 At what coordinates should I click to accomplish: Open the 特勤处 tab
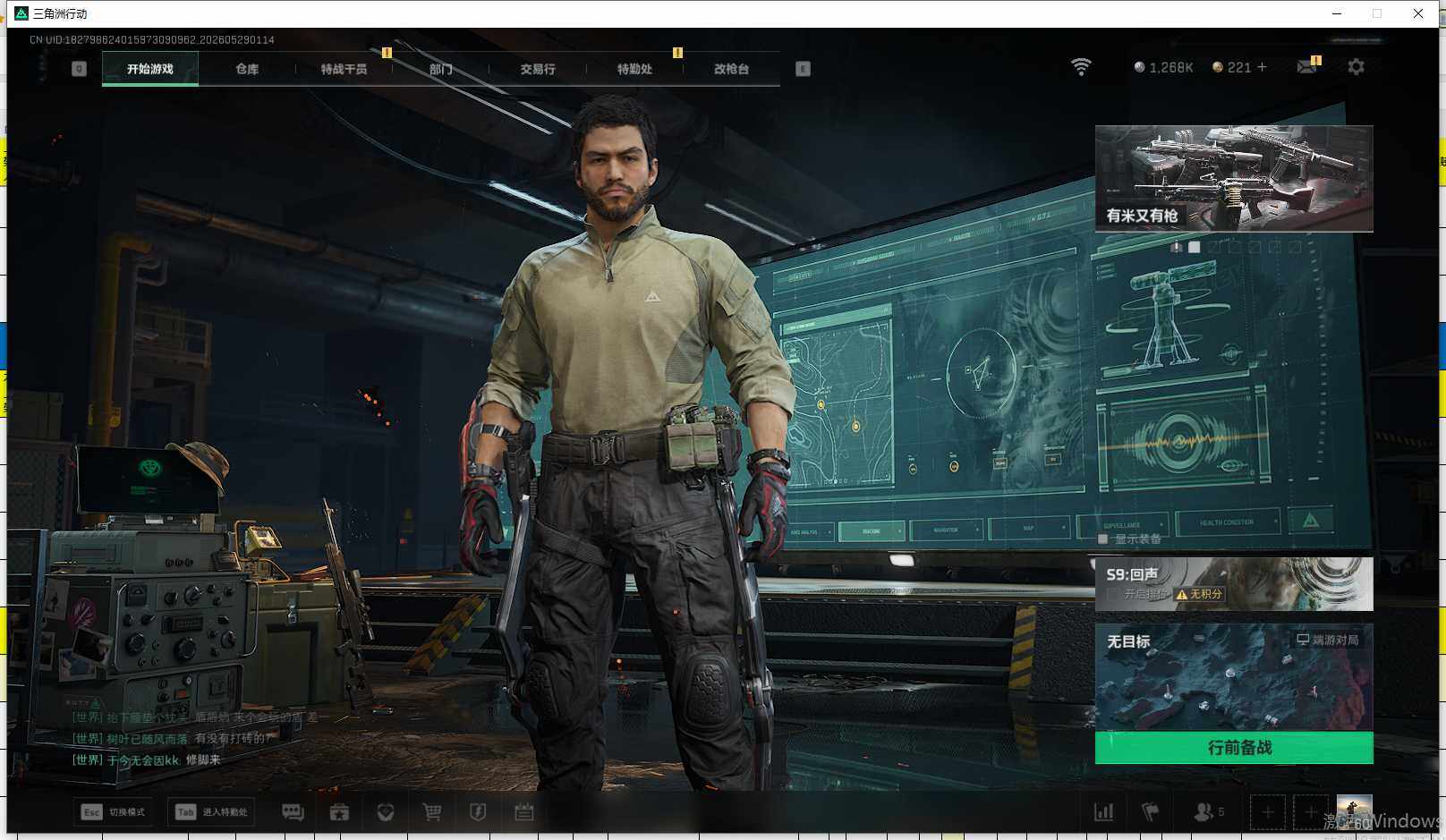pos(634,69)
